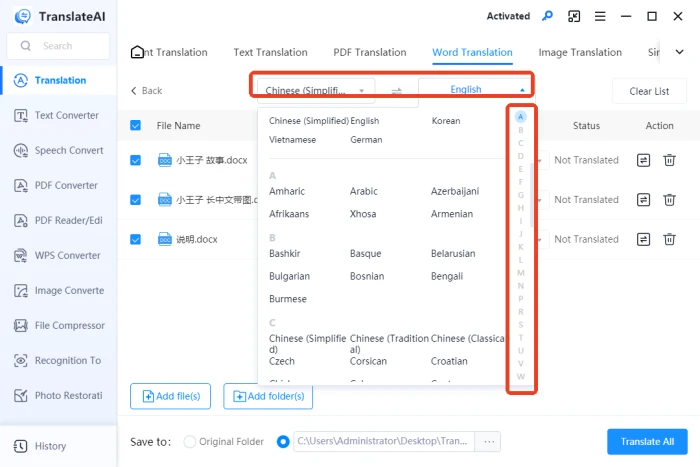Click the sidebar Search field

pyautogui.click(x=58, y=46)
